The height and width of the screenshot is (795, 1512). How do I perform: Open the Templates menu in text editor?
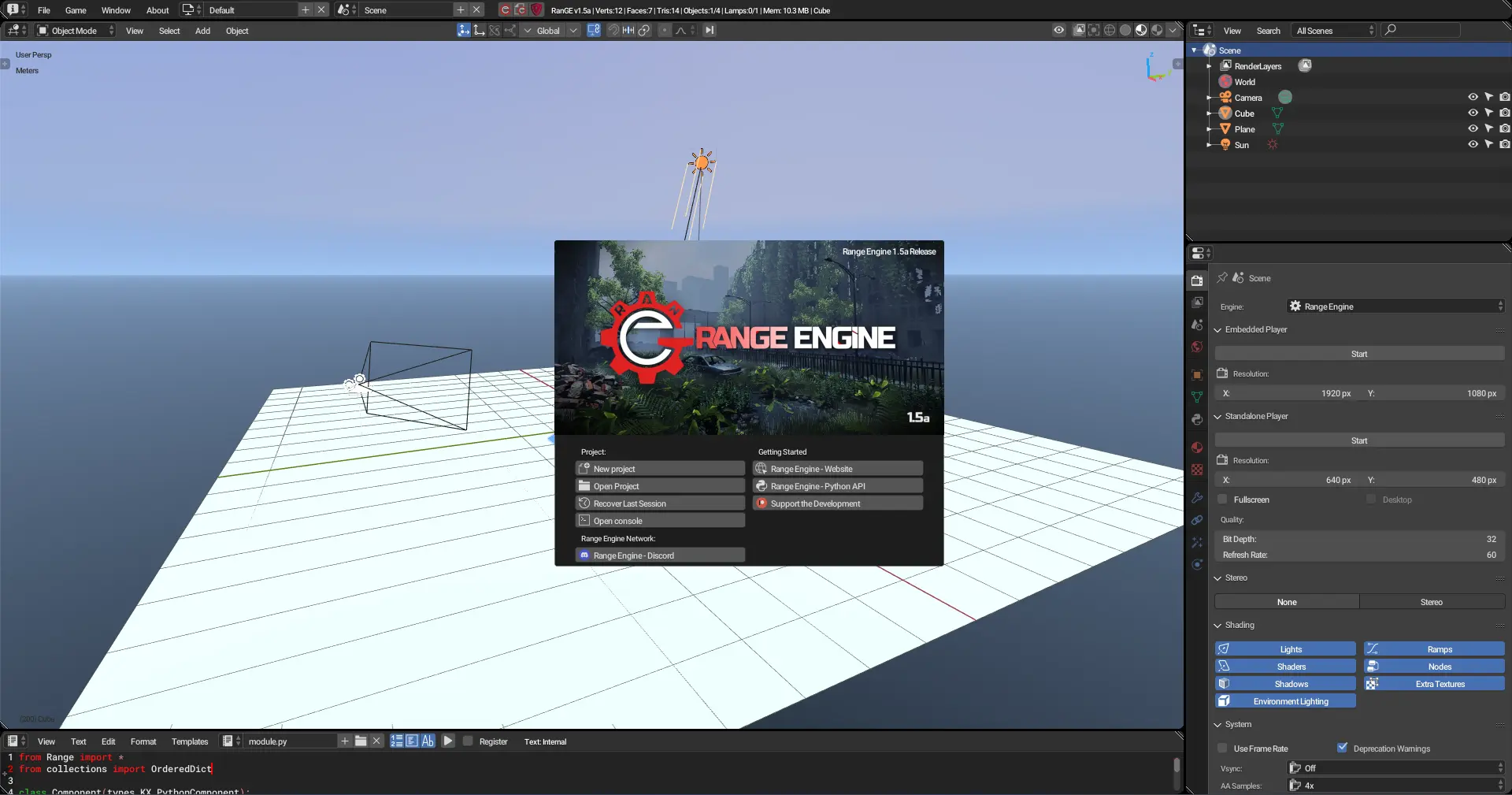click(x=190, y=741)
